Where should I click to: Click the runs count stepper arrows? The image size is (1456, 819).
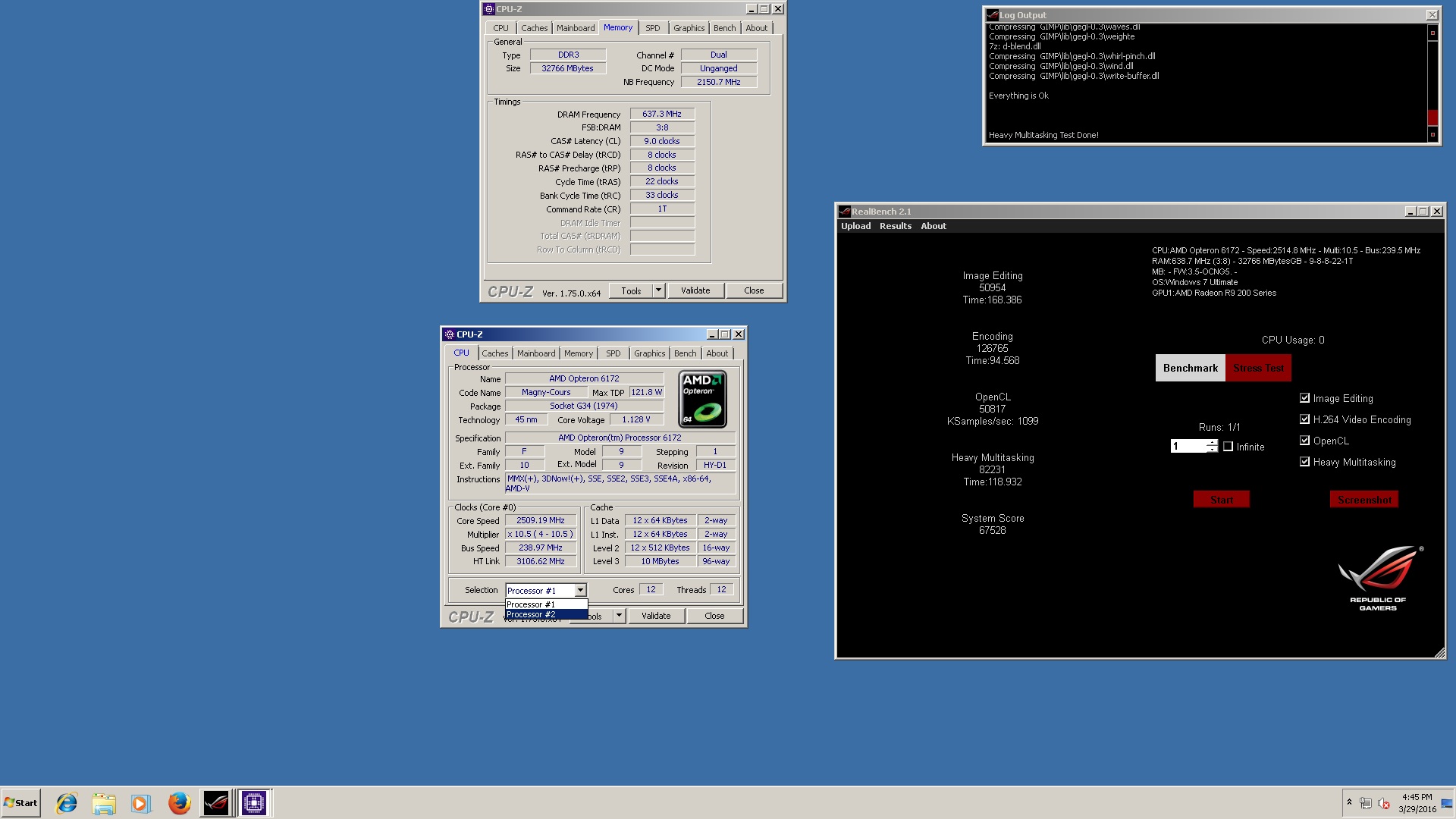1212,446
